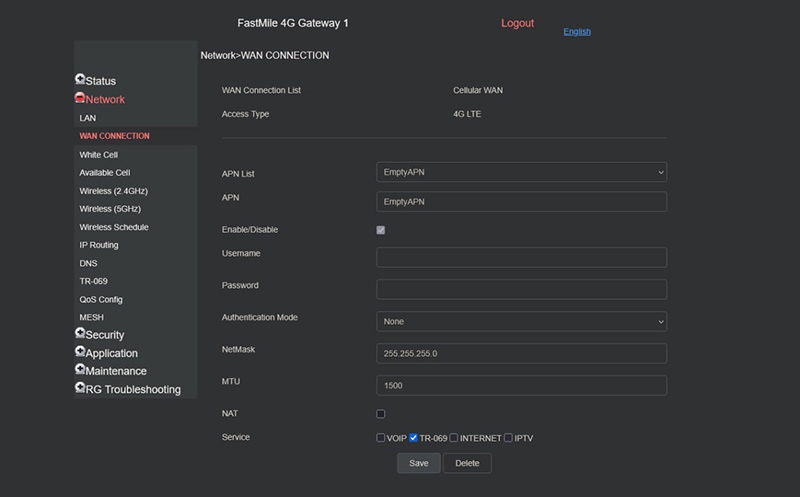Uncheck the TR-069 service checkbox
Viewport: 800px width, 497px height.
click(414, 438)
